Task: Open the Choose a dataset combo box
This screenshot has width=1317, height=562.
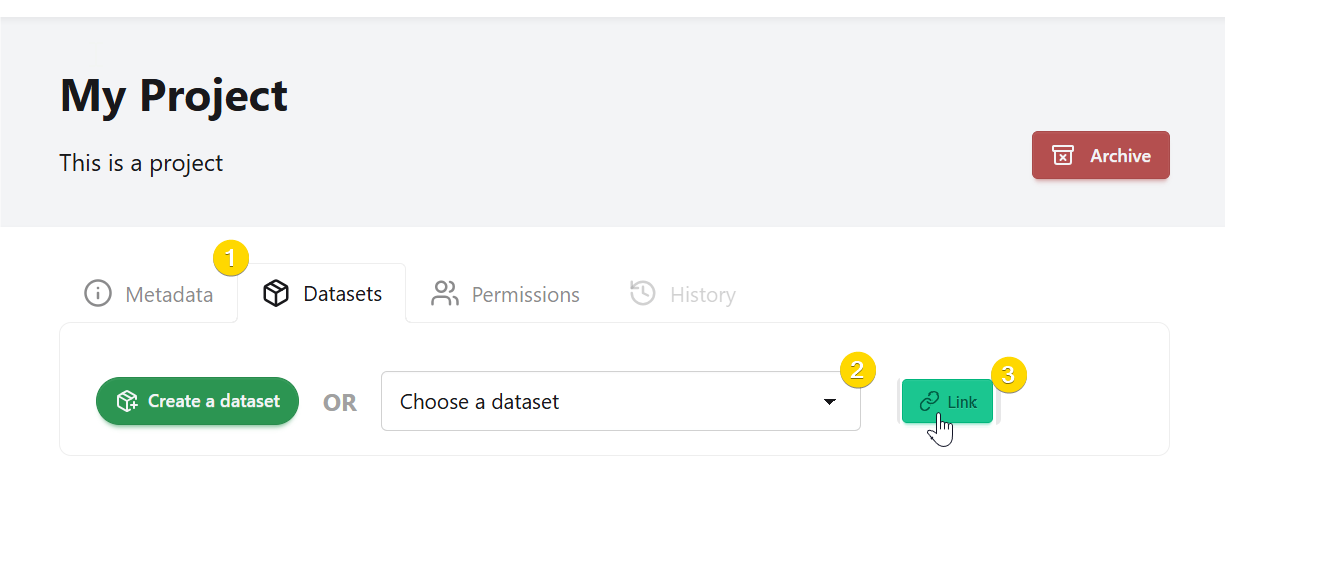Action: click(x=600, y=402)
